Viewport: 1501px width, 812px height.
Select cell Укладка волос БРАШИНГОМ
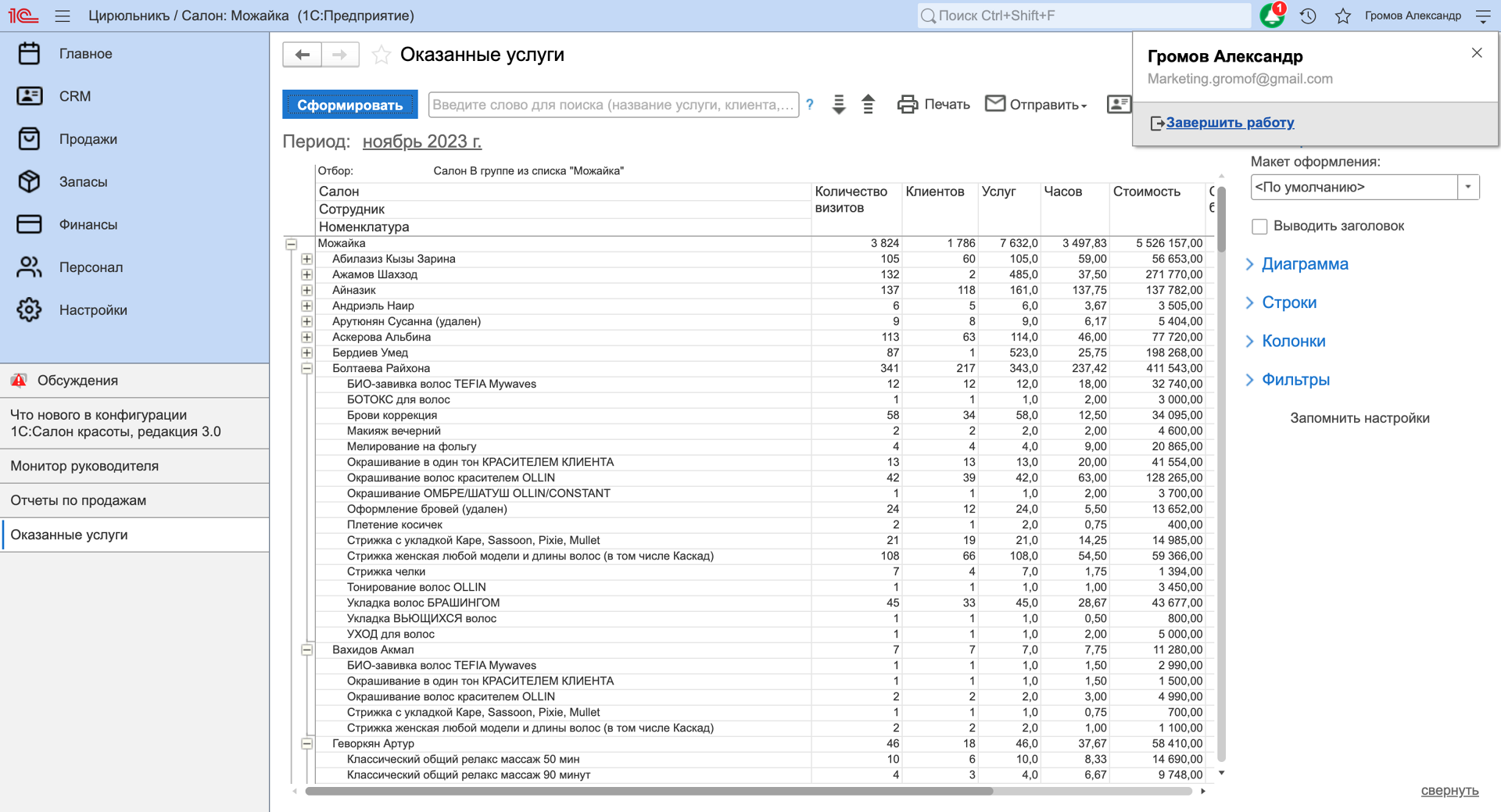(x=563, y=603)
